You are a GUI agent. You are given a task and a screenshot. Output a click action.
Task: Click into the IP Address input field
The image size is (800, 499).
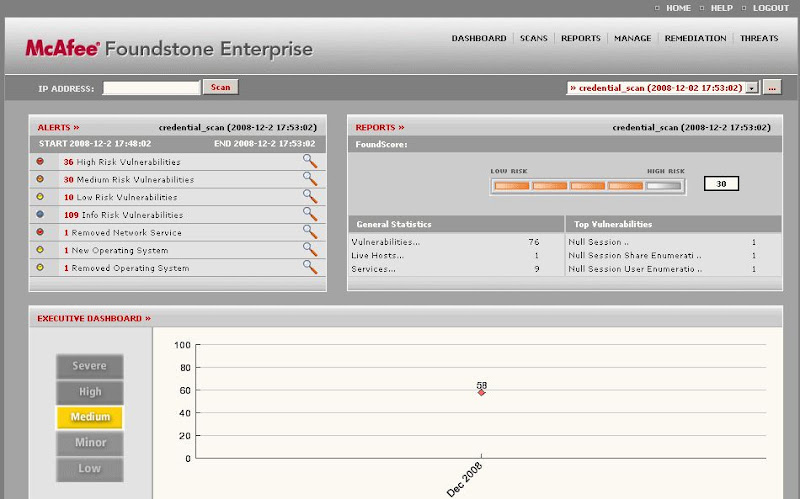coord(151,88)
